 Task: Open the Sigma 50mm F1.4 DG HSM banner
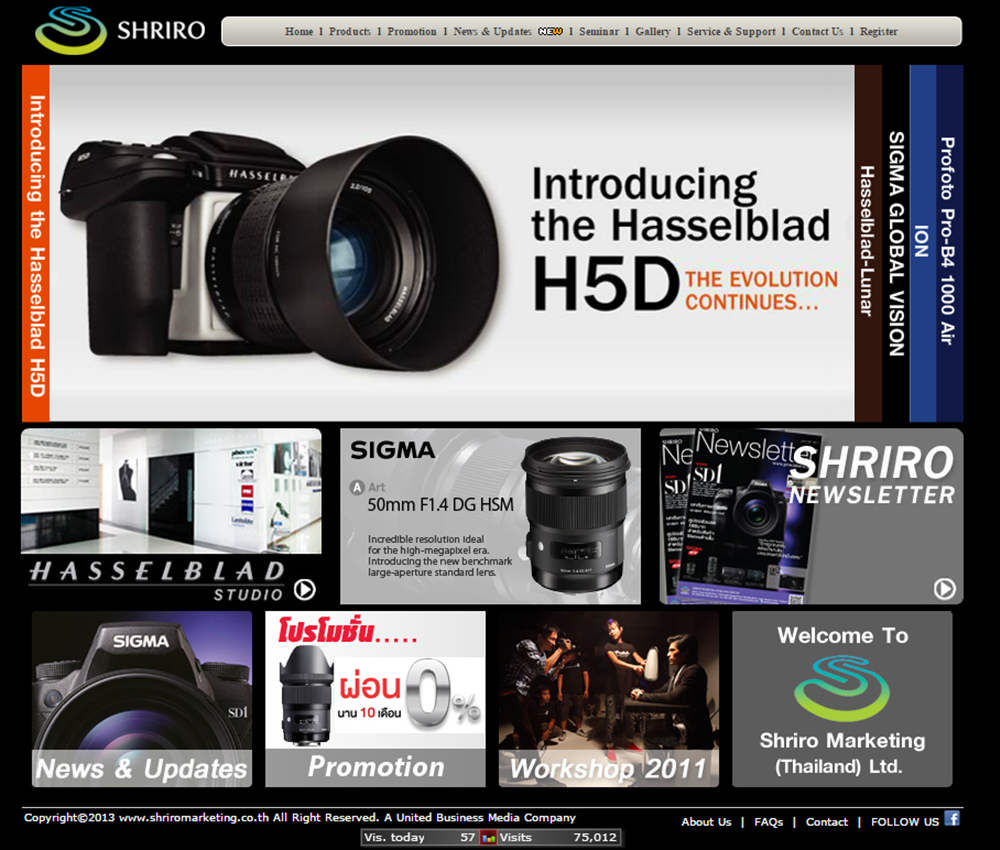(490, 516)
